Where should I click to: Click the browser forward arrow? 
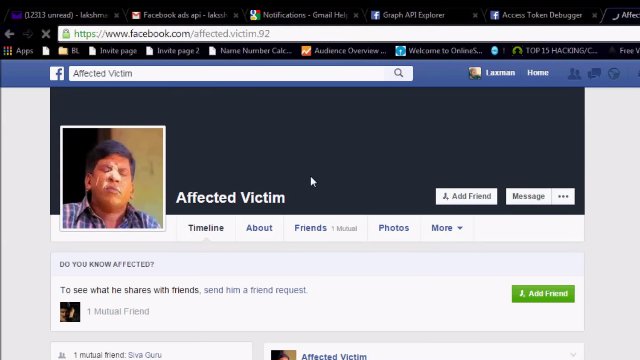(x=28, y=34)
